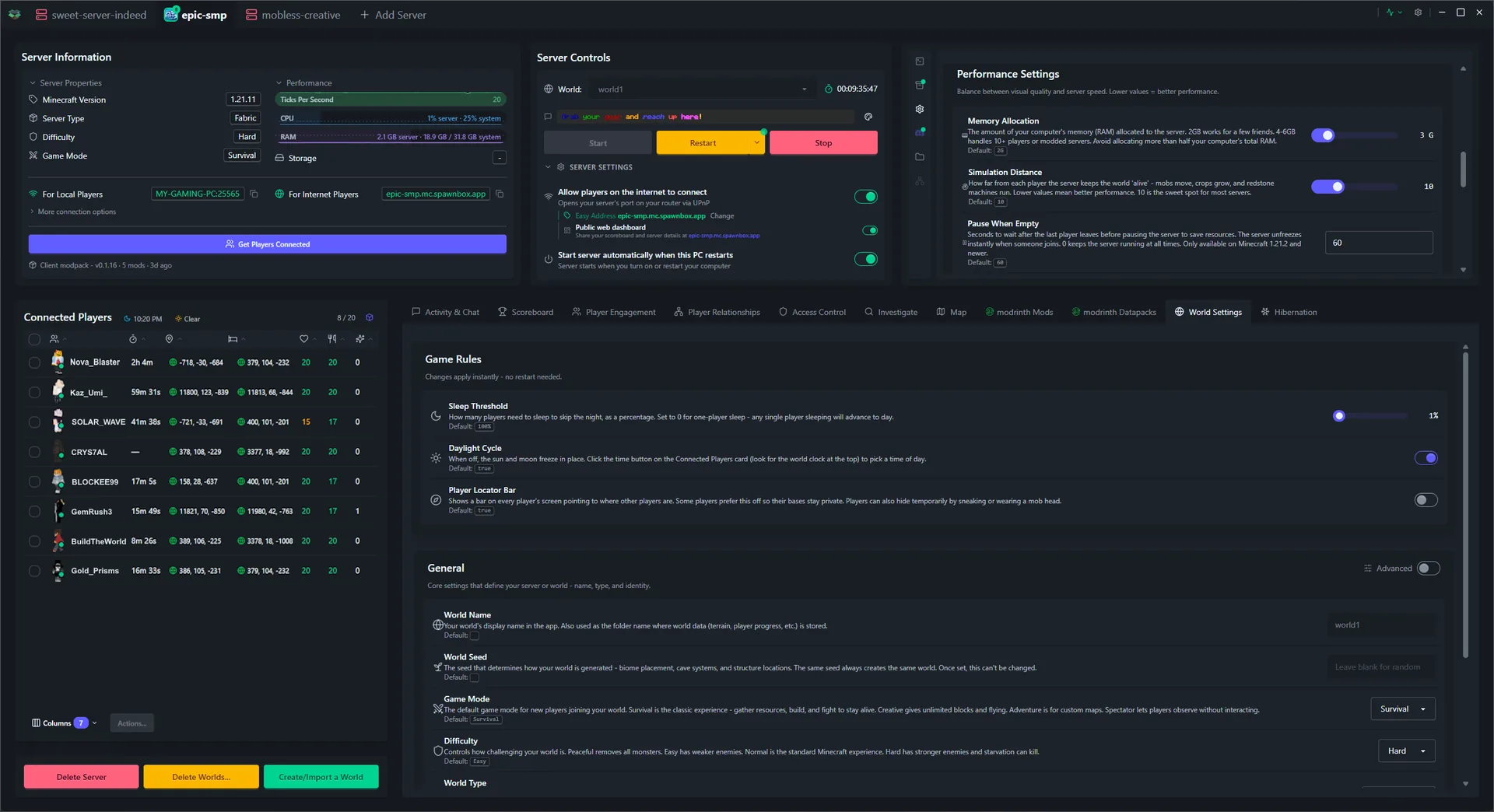The width and height of the screenshot is (1494, 812).
Task: Open the mobless-creative server tab
Action: (x=293, y=14)
